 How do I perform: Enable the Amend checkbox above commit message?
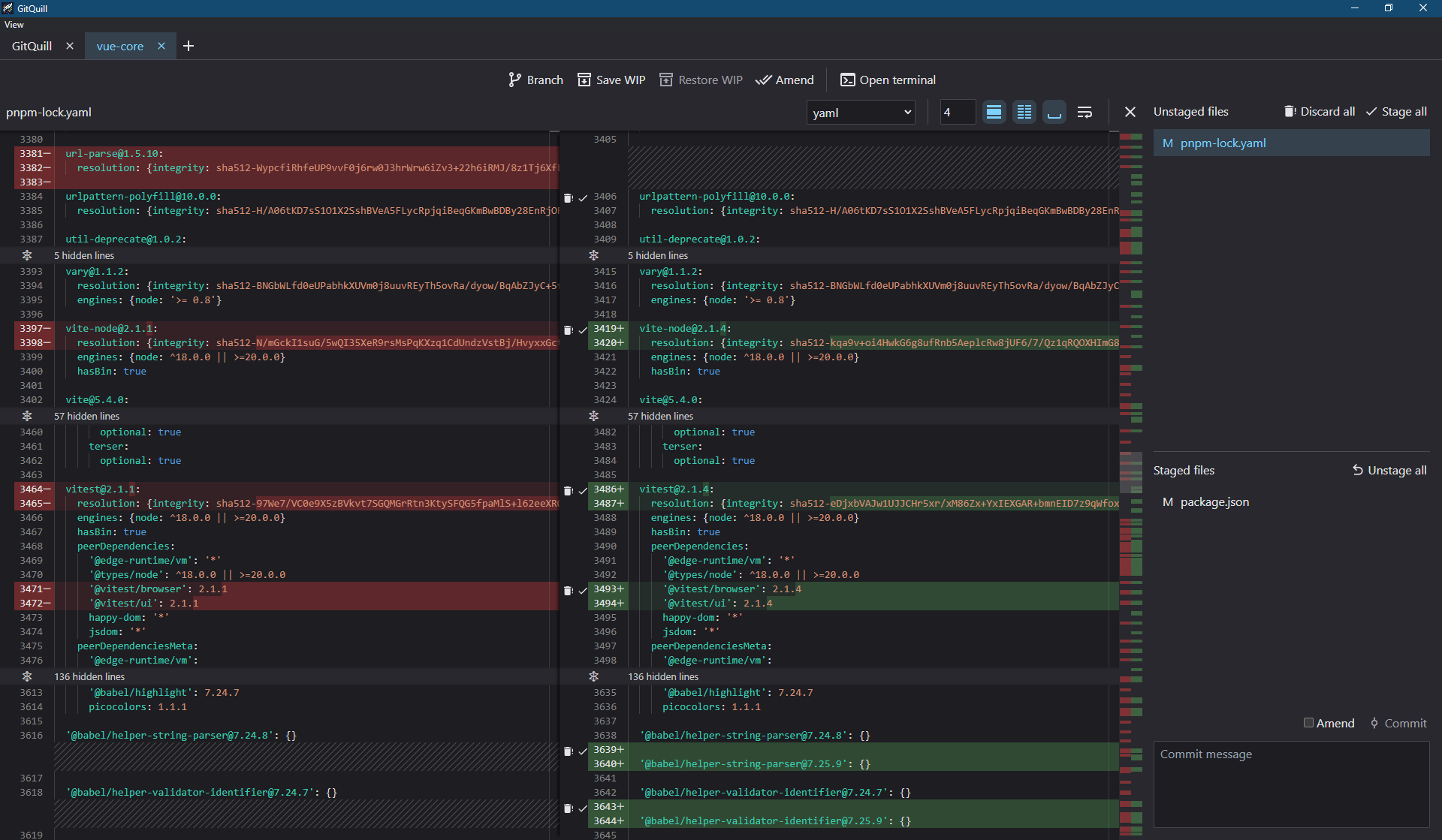pyautogui.click(x=1308, y=723)
